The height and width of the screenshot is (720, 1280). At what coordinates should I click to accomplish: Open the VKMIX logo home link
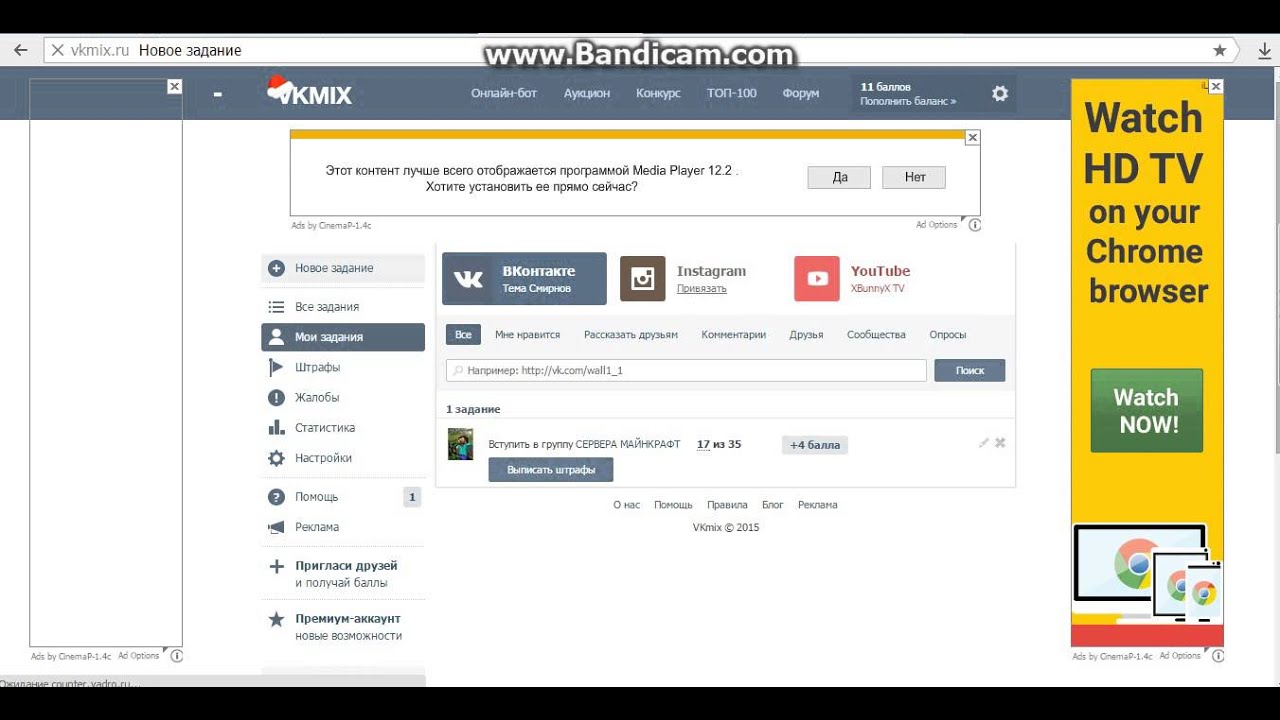309,93
